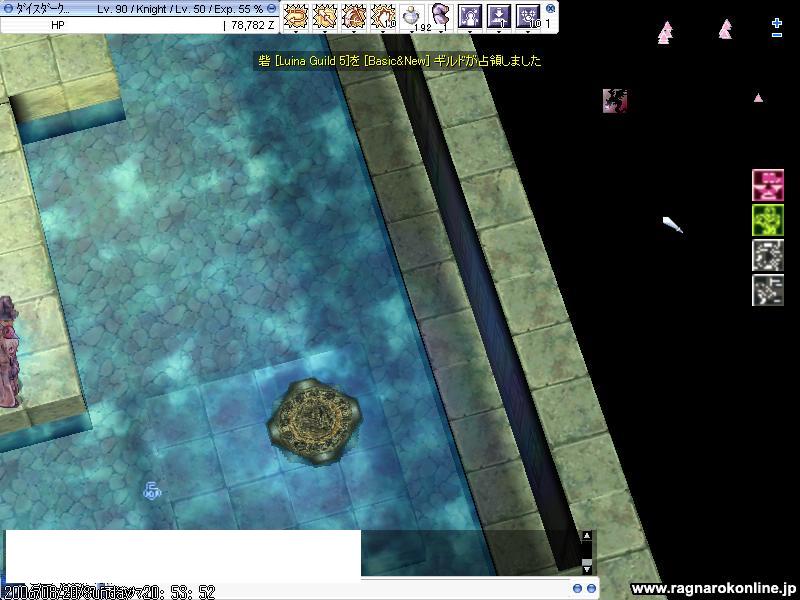Zoom in minimap with plus button
800x600 pixels.
(777, 23)
